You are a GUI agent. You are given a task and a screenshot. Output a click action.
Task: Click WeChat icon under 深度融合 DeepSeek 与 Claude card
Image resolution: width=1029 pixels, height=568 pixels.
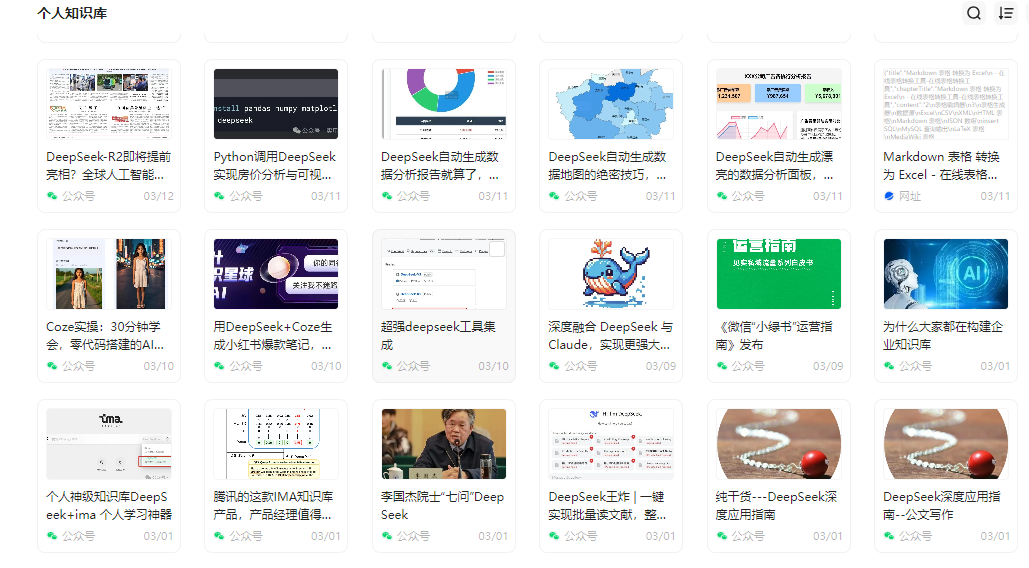click(x=554, y=365)
